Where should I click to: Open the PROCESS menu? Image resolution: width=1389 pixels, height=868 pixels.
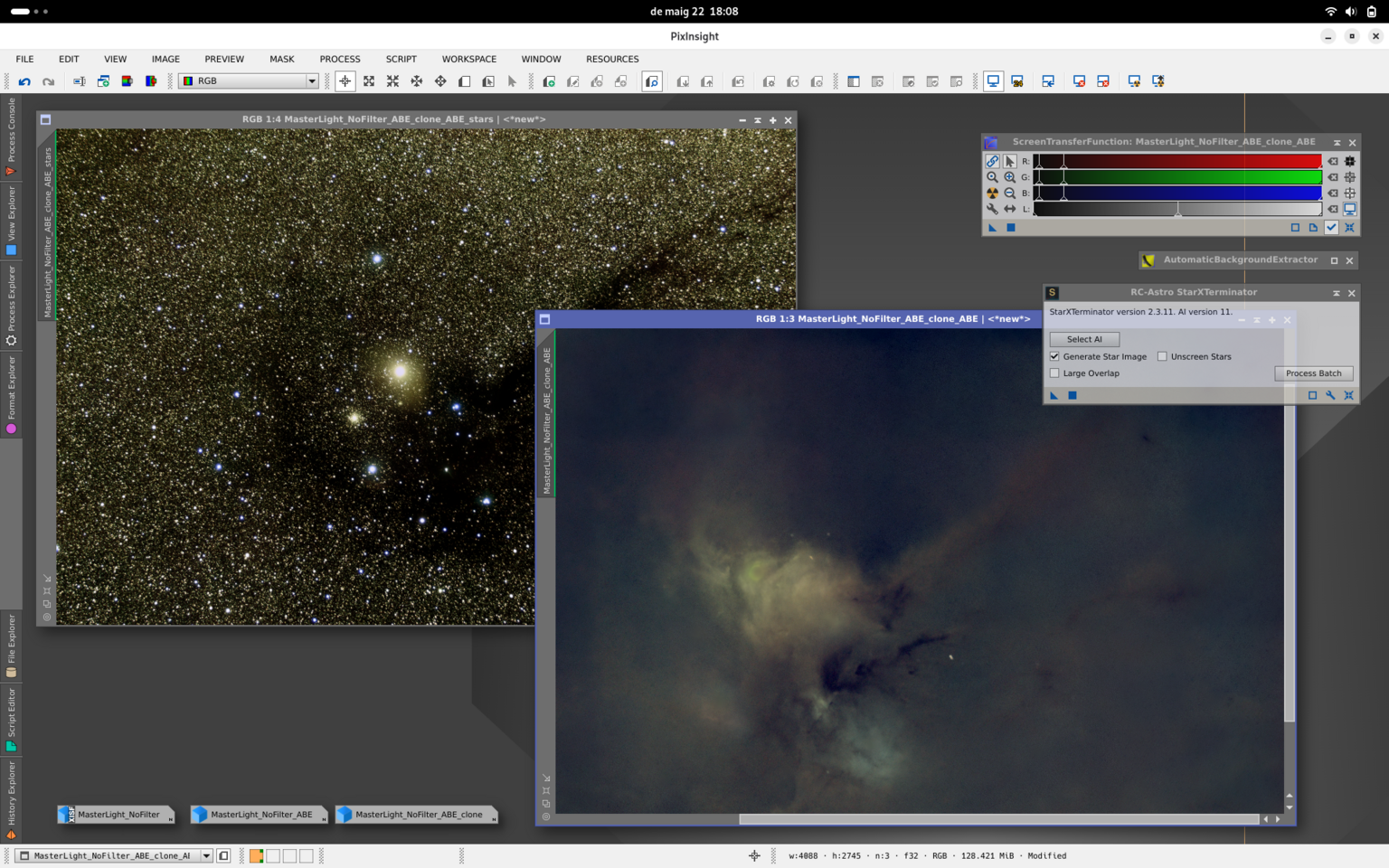pos(340,59)
